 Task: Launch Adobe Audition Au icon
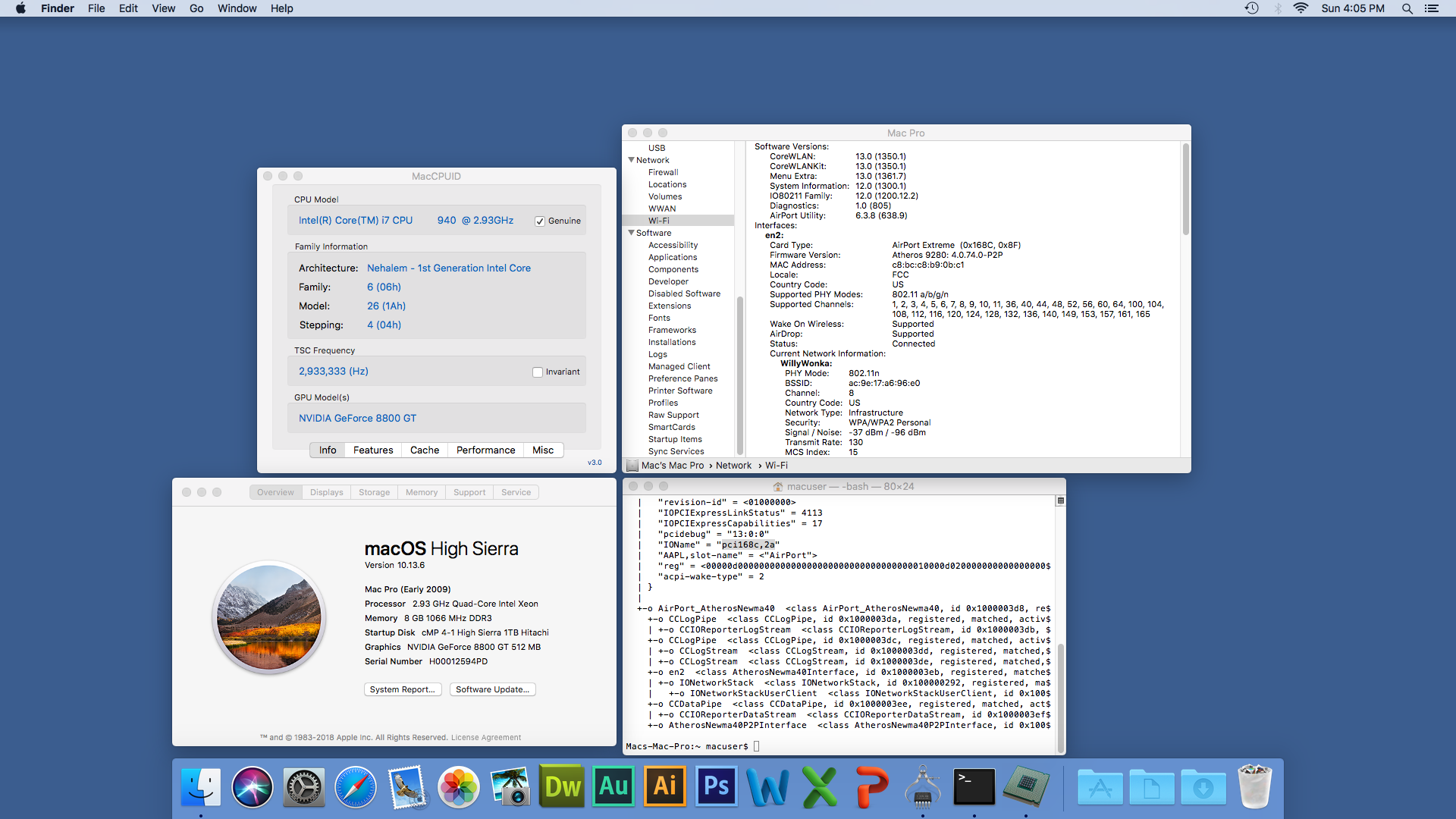[x=613, y=787]
